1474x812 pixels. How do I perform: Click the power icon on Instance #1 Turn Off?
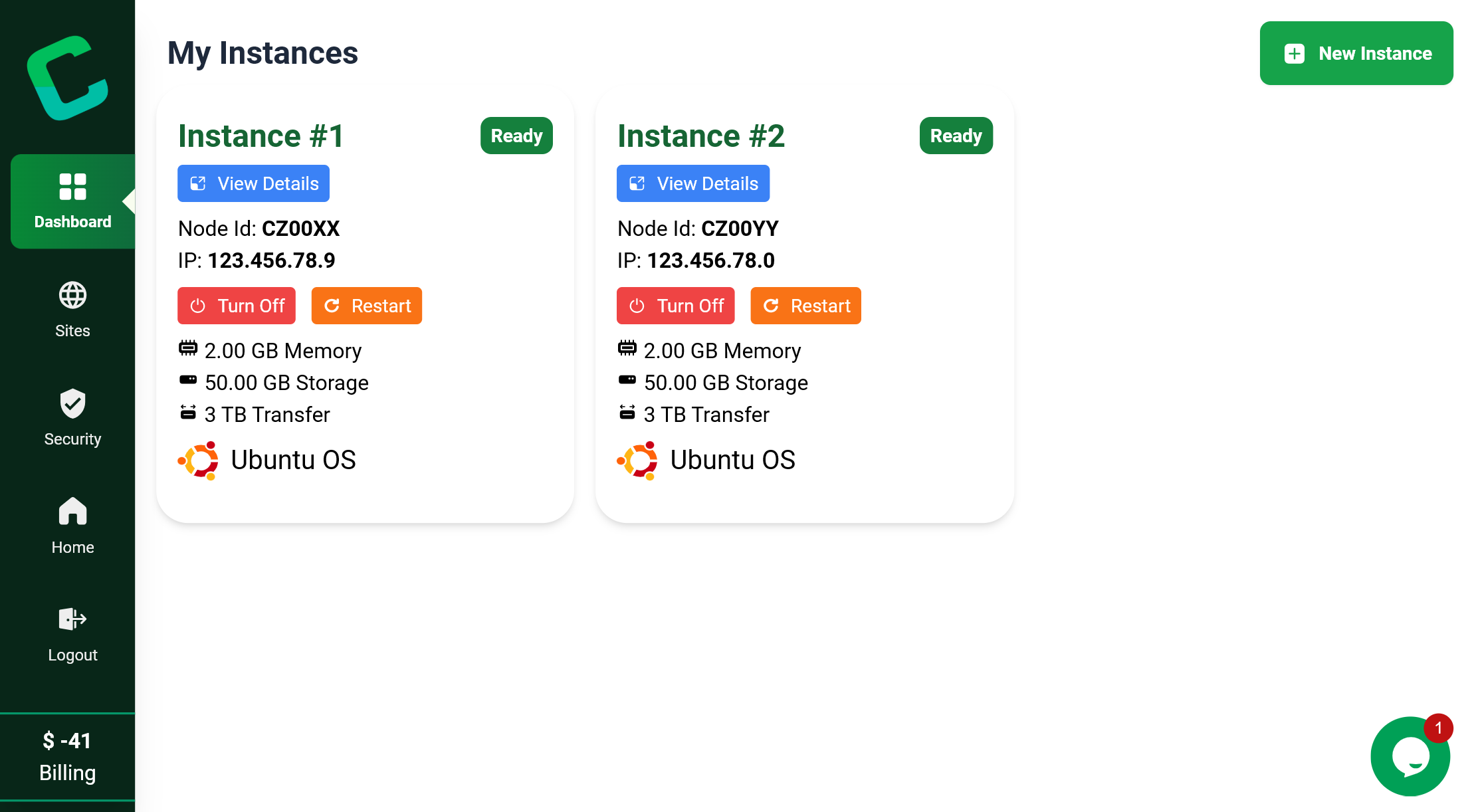(197, 306)
